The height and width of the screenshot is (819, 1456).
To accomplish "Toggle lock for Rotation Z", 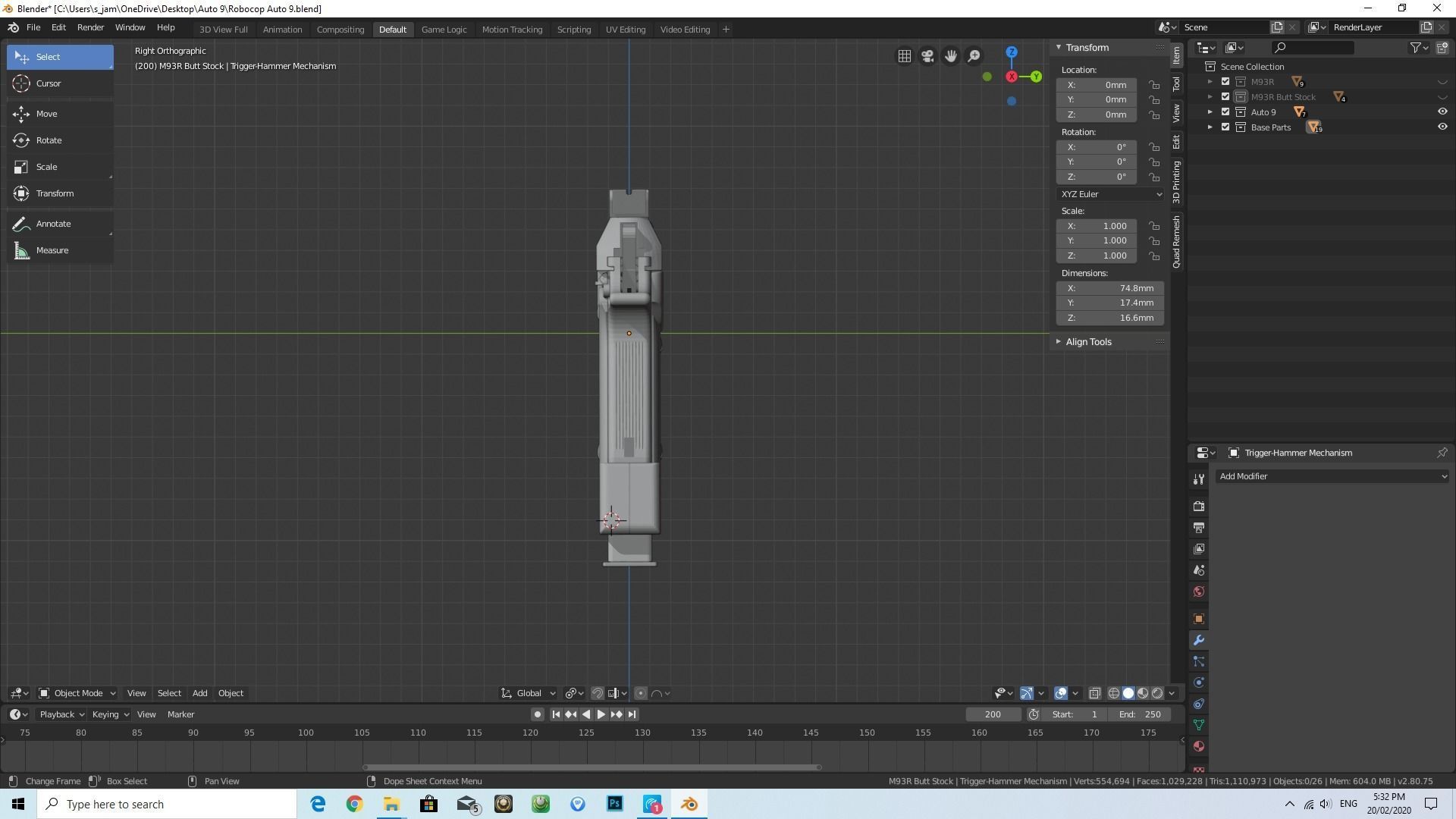I will pyautogui.click(x=1153, y=177).
